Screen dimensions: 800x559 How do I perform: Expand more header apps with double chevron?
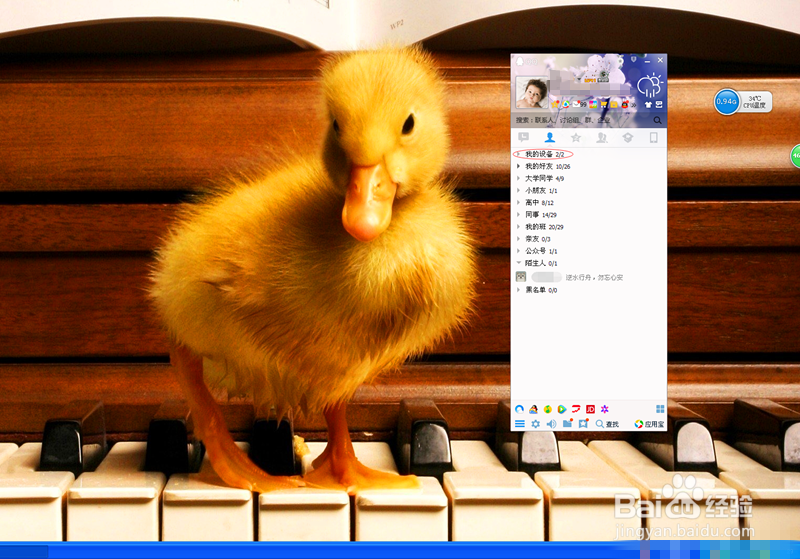point(634,105)
